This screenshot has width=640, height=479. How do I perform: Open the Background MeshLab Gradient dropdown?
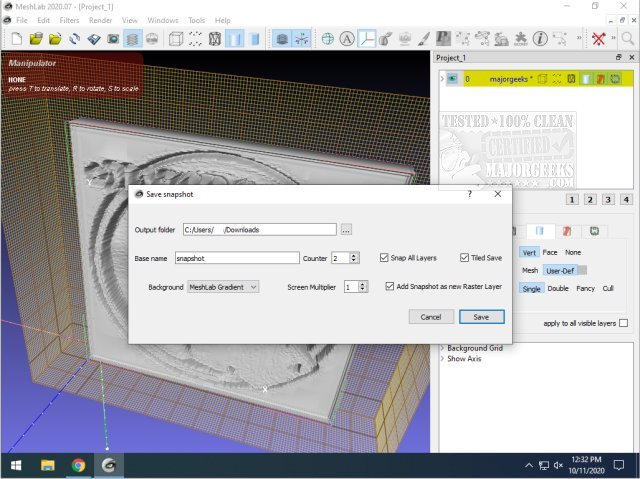(x=223, y=287)
